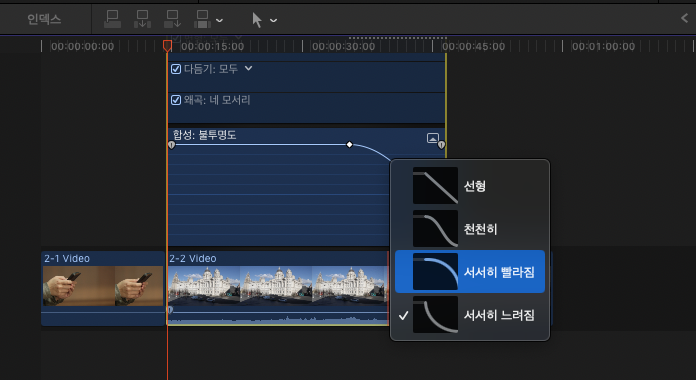Open the tool picker dropdown chevron
696x380 pixels.
click(x=273, y=20)
